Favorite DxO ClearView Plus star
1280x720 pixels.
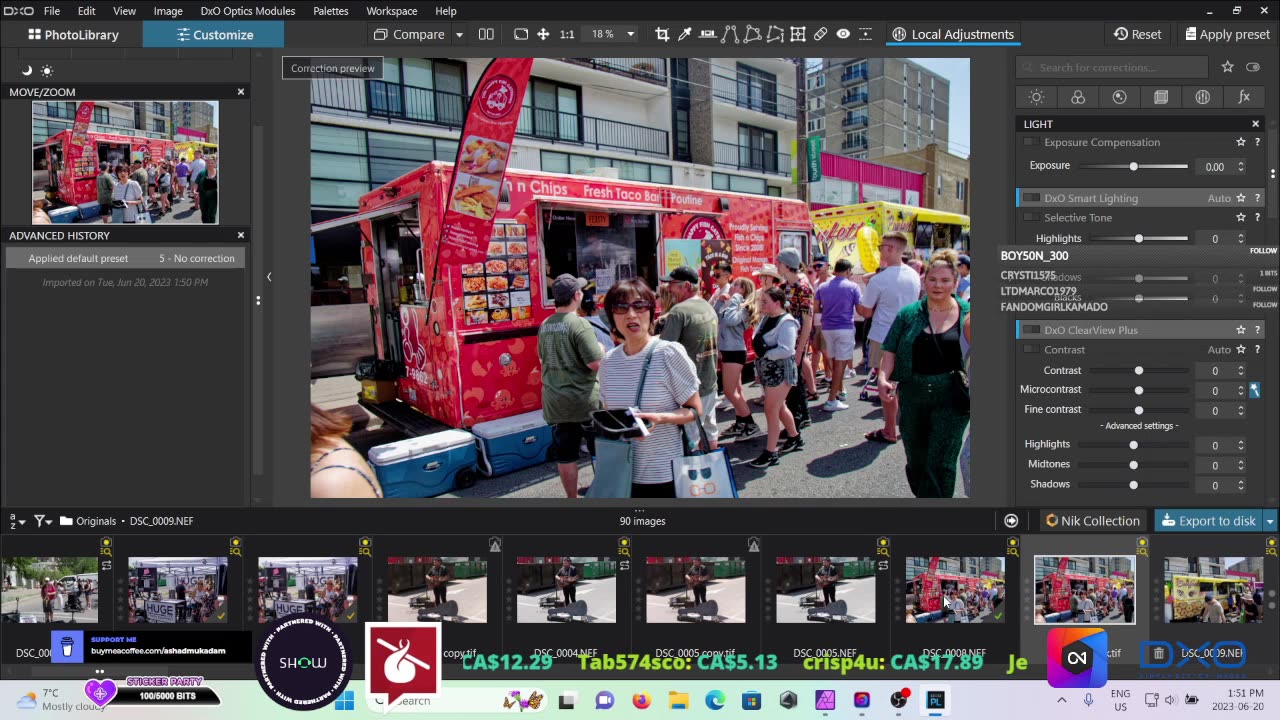pyautogui.click(x=1241, y=330)
